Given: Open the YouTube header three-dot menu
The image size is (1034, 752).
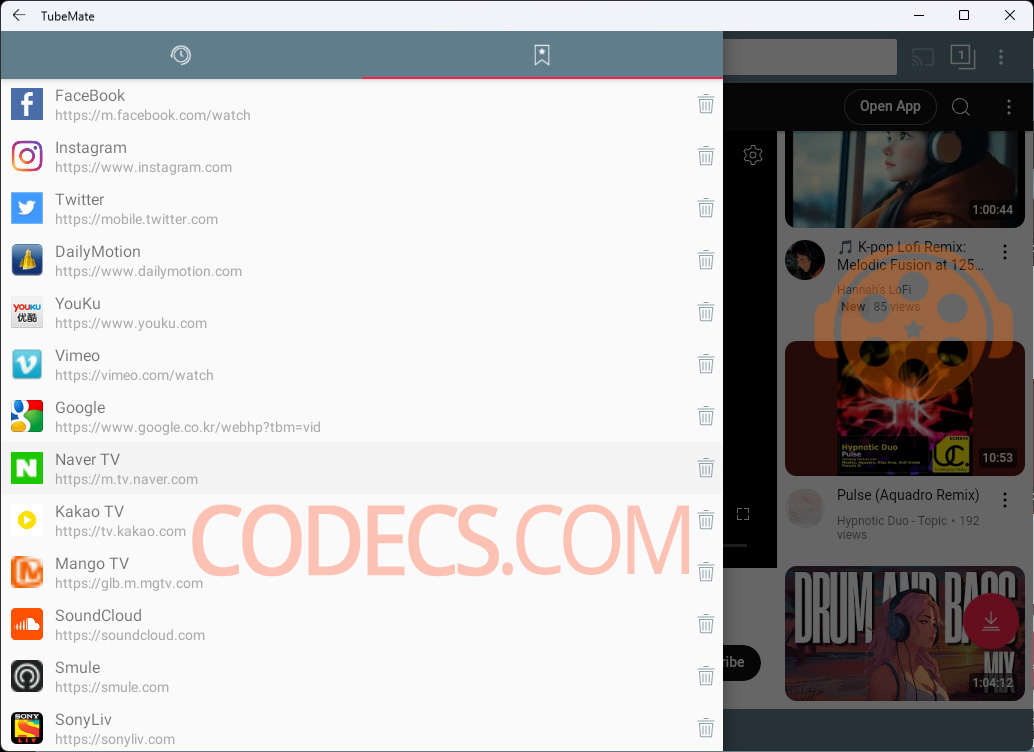Looking at the screenshot, I should tap(1008, 107).
